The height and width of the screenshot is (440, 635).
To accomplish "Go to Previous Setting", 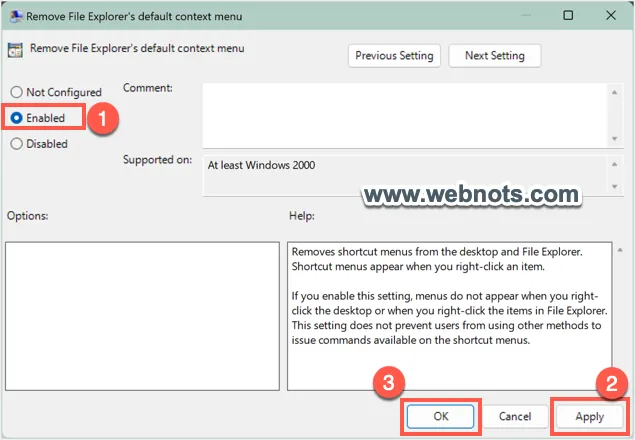I will (x=394, y=56).
